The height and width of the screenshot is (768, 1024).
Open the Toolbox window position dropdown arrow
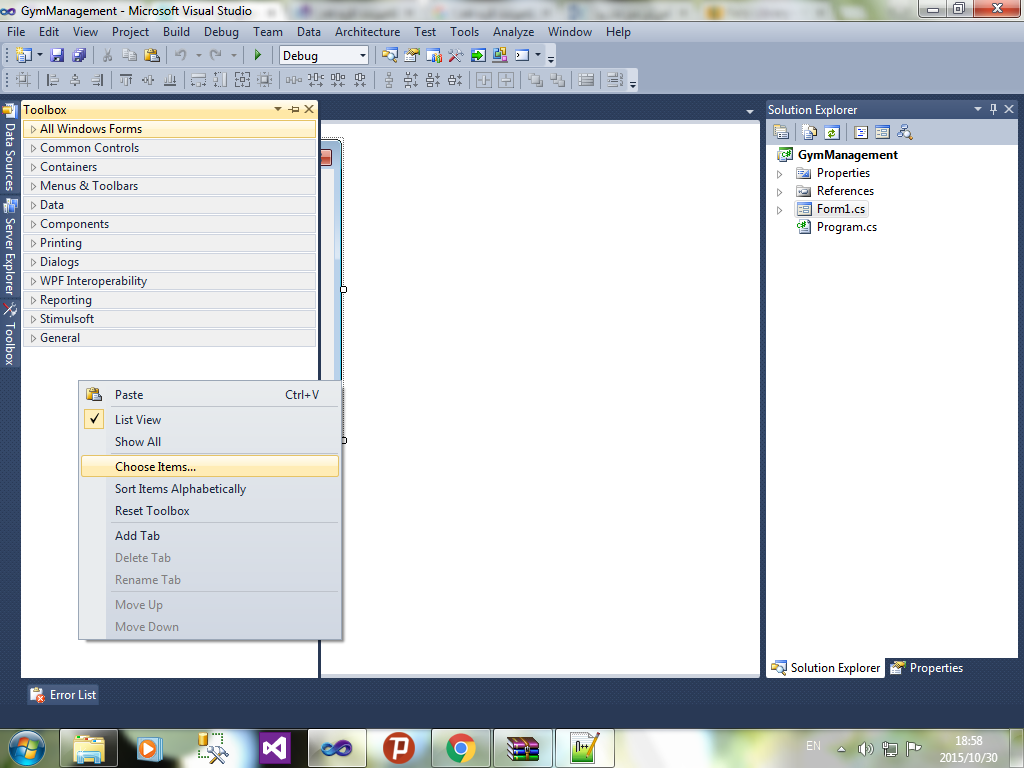pos(278,109)
